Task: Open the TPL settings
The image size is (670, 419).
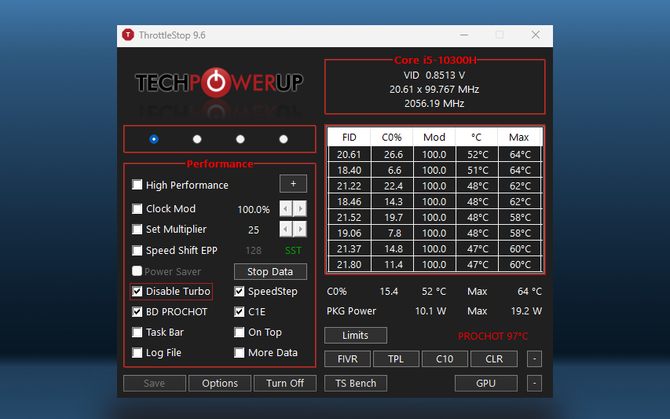Action: point(396,359)
